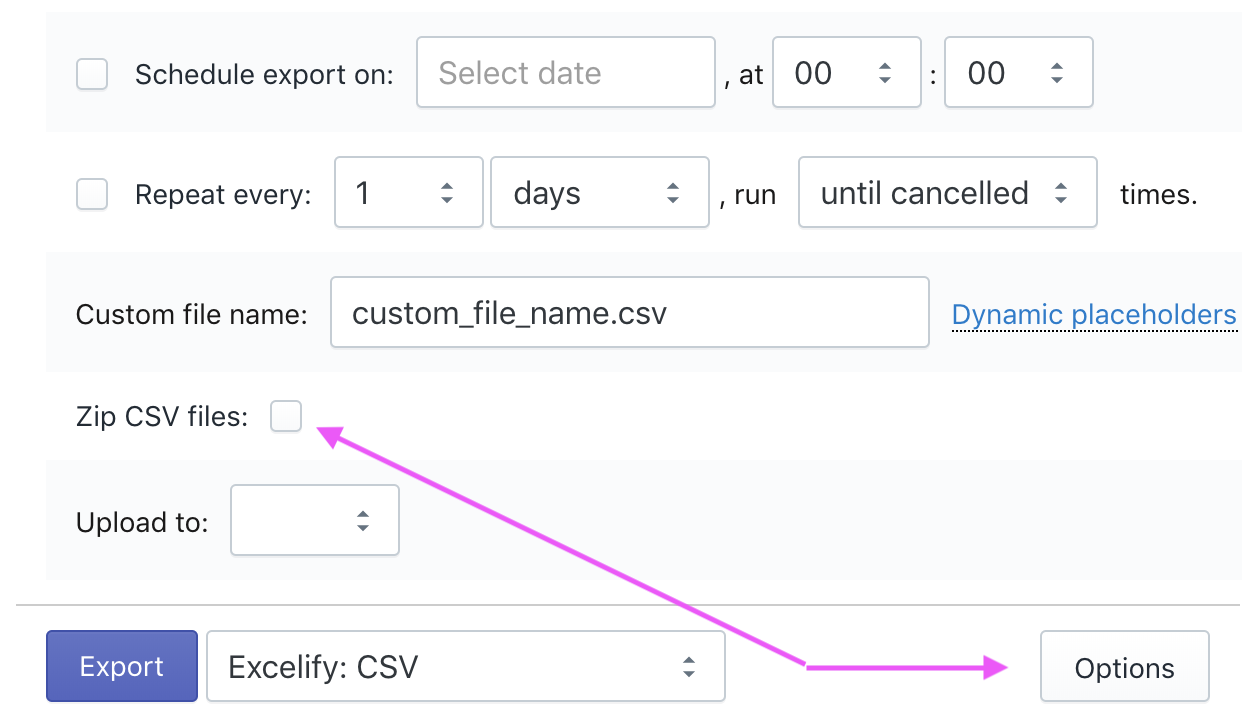Open the schedule minute dropdown
The height and width of the screenshot is (722, 1242).
(1018, 73)
